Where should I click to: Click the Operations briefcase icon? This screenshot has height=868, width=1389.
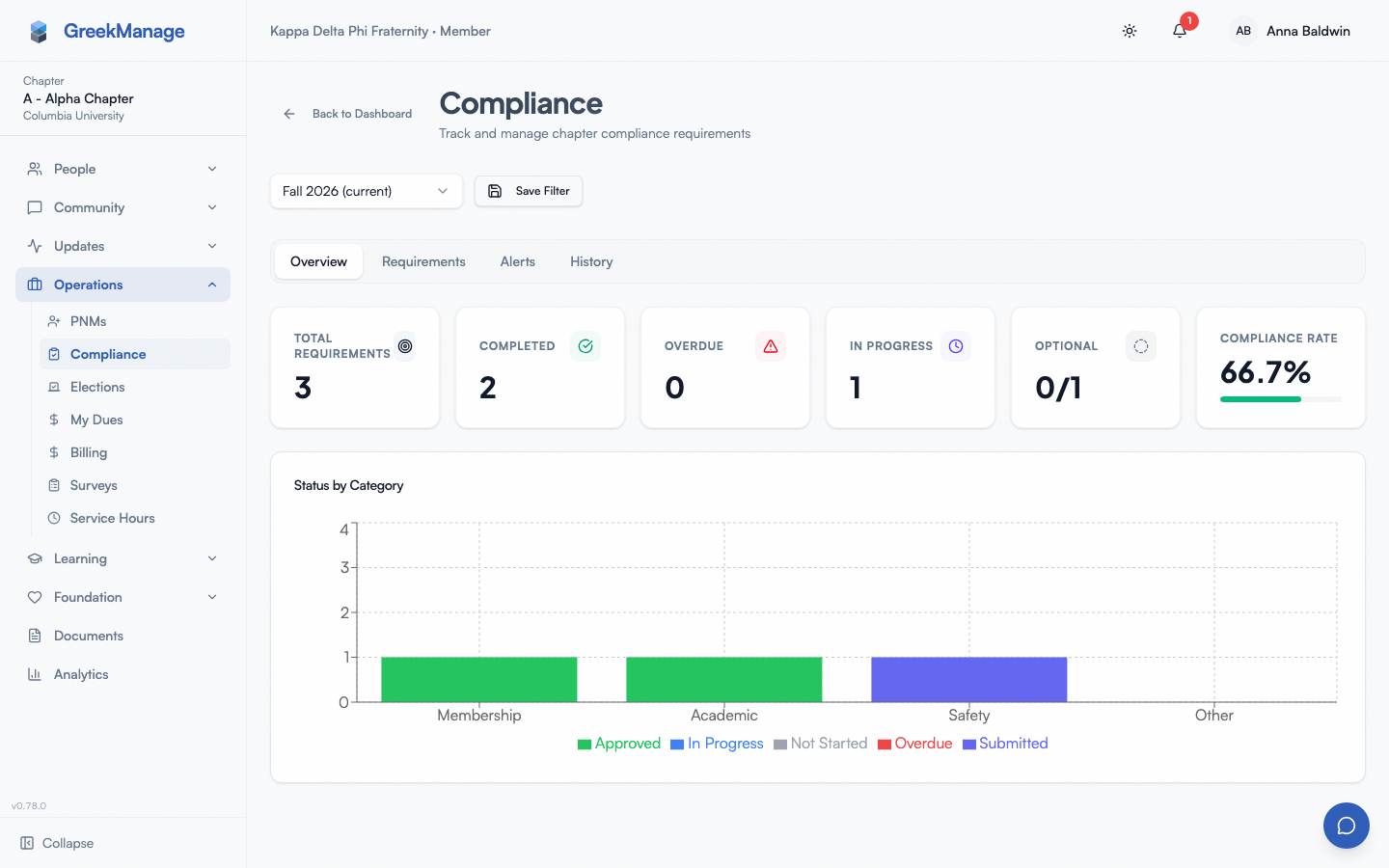tap(35, 285)
